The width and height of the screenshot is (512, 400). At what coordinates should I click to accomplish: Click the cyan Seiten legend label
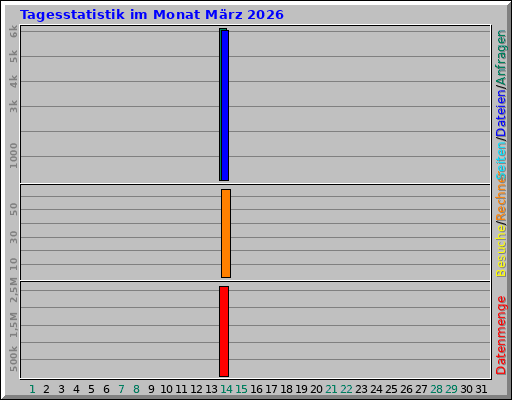pyautogui.click(x=501, y=160)
